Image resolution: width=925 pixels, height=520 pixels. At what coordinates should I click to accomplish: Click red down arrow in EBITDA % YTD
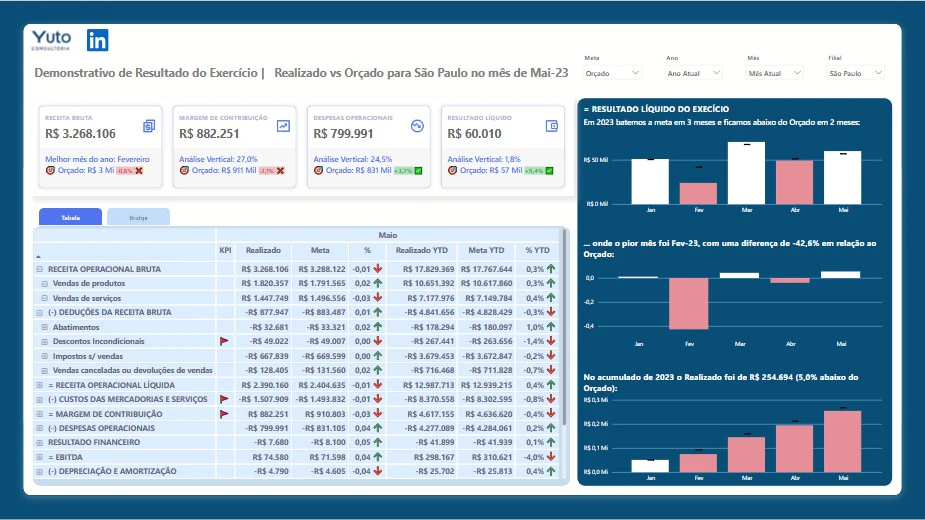click(x=551, y=457)
